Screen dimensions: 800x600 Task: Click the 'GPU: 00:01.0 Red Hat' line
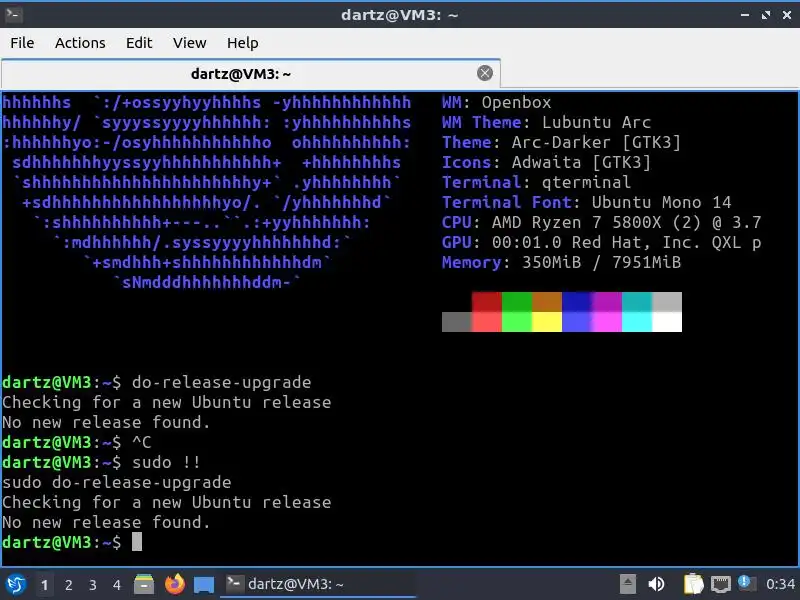602,242
